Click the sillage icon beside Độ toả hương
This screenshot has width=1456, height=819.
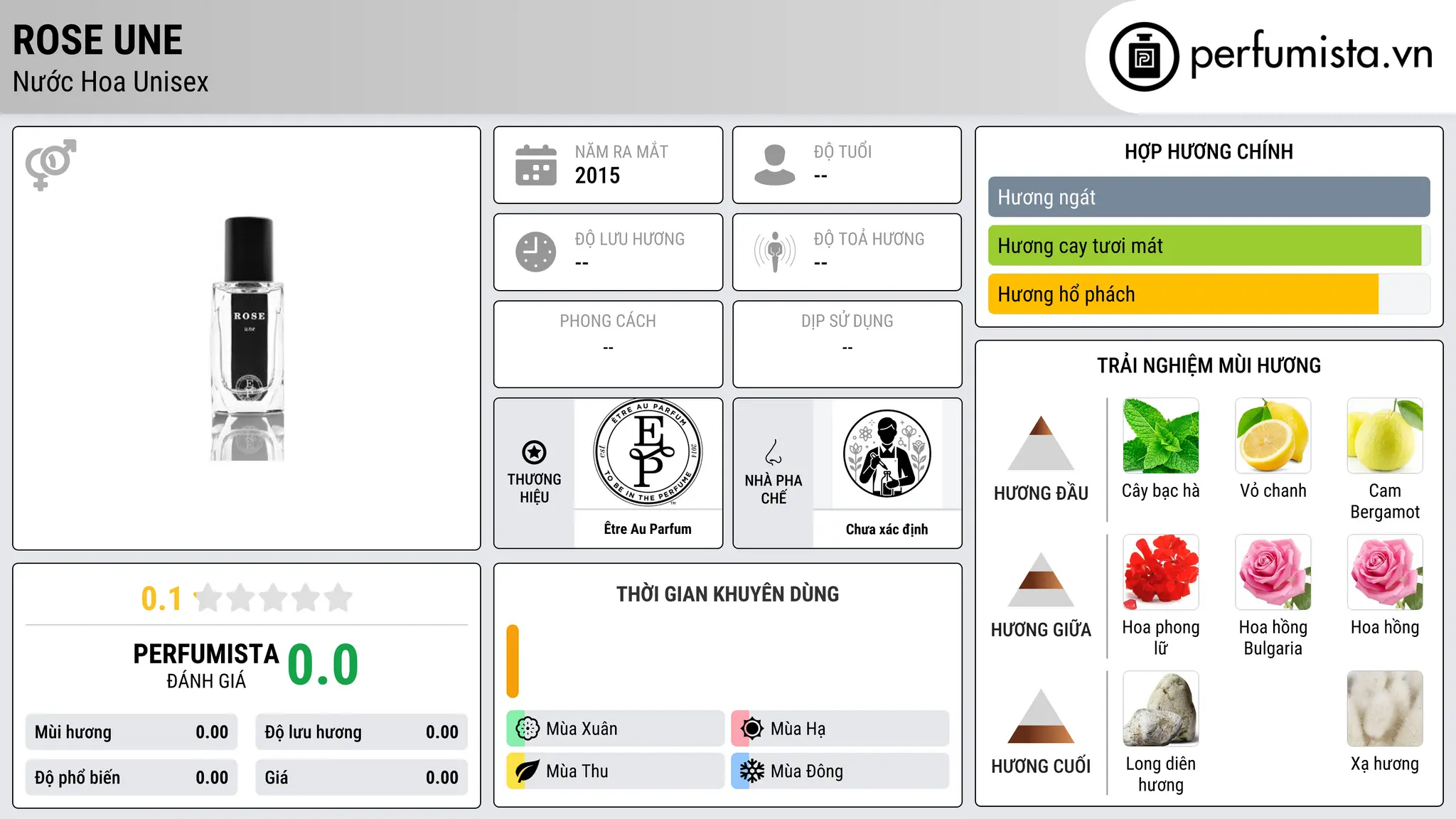[x=775, y=252]
